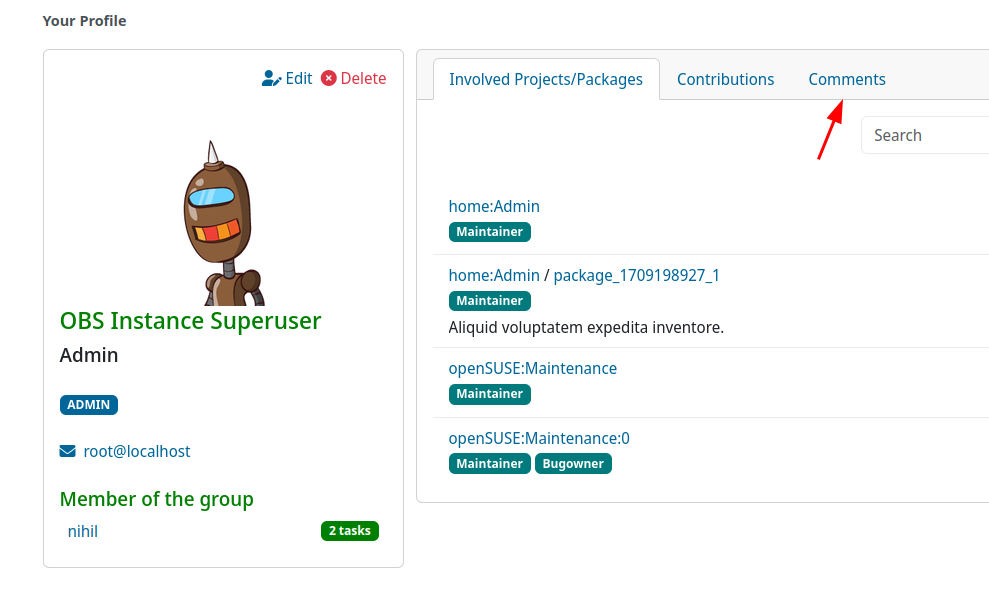This screenshot has height=592, width=989.
Task: Click the Edit pencil icon
Action: click(x=271, y=77)
